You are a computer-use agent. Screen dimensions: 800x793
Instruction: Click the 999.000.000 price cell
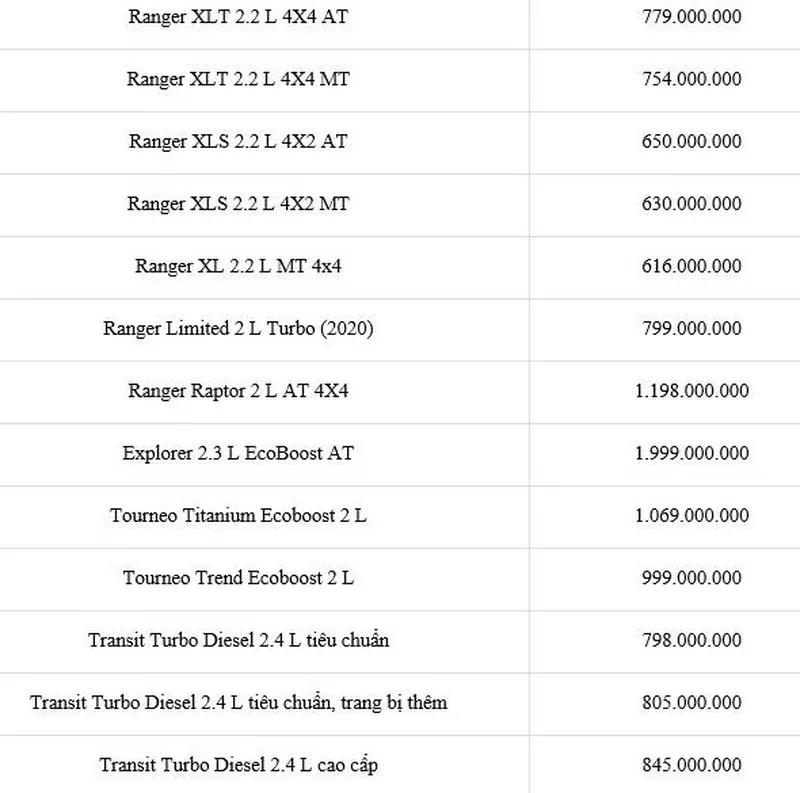click(691, 578)
